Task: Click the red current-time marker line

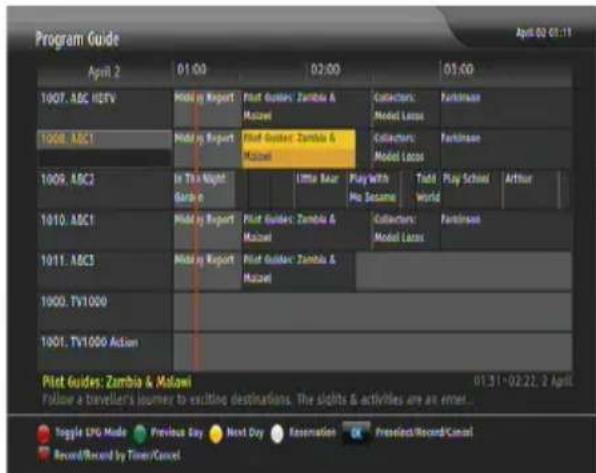Action: pos(197,230)
